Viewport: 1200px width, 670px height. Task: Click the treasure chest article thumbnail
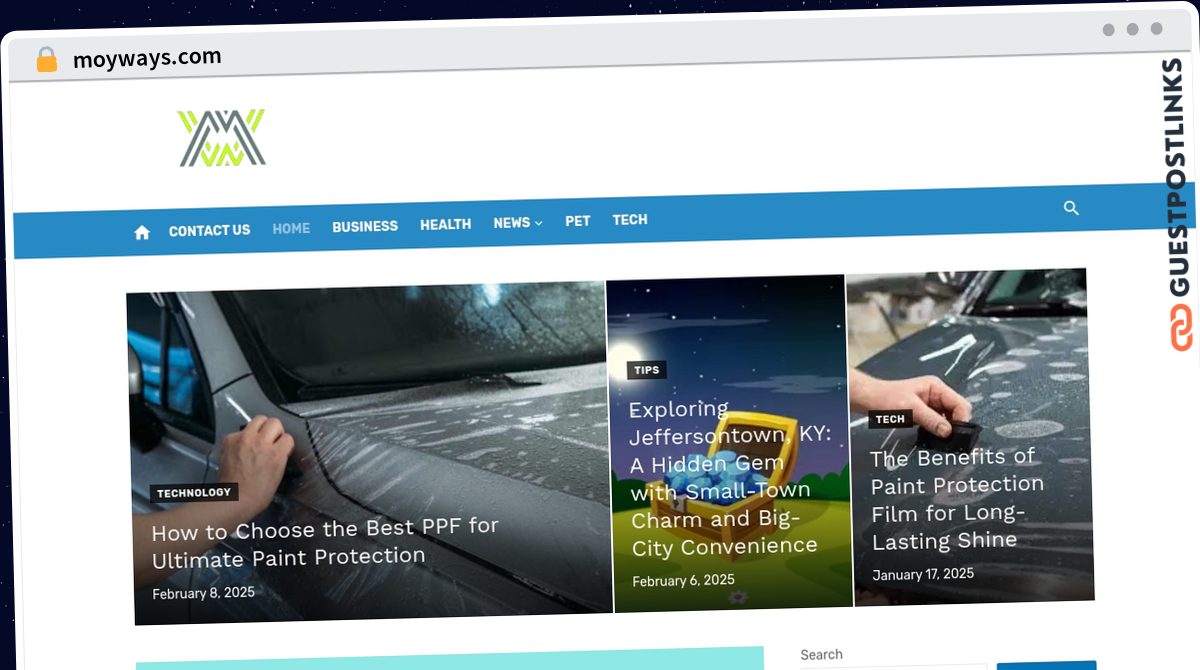(730, 444)
